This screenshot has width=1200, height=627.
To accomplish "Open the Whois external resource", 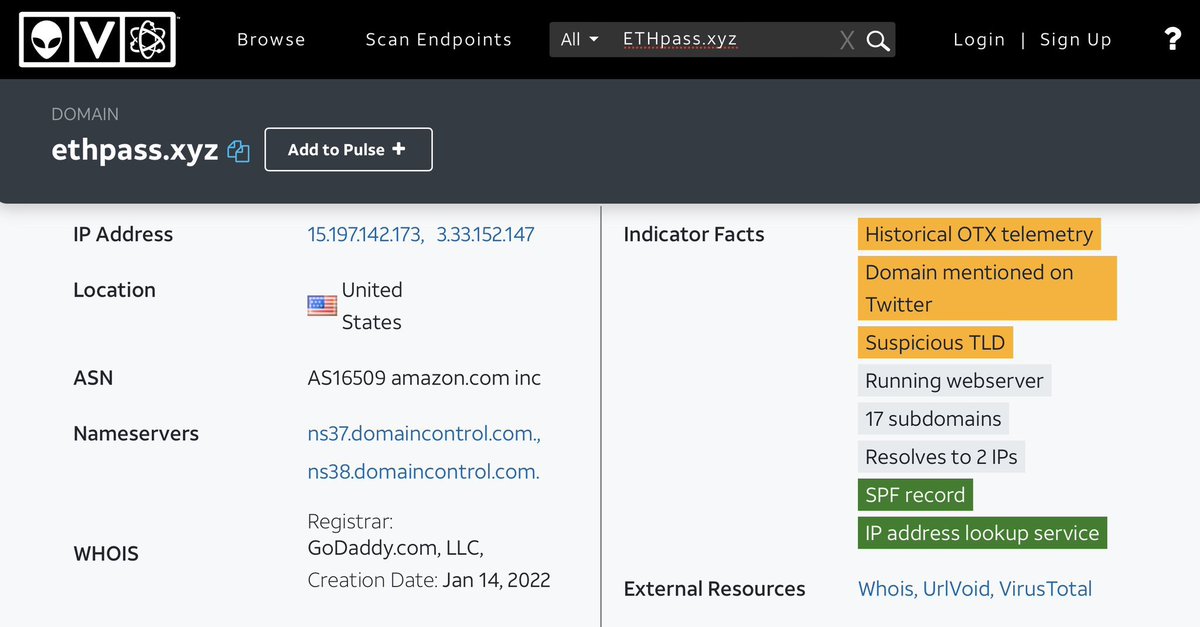I will tap(885, 589).
